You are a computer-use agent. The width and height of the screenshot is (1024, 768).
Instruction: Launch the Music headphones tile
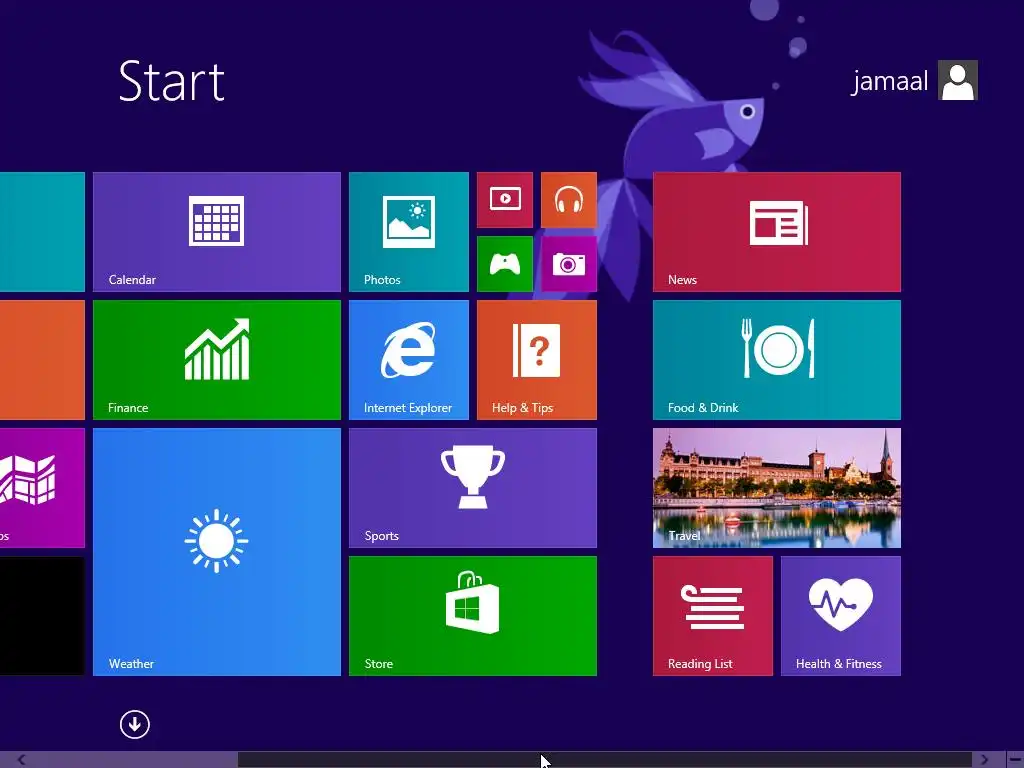pyautogui.click(x=569, y=200)
